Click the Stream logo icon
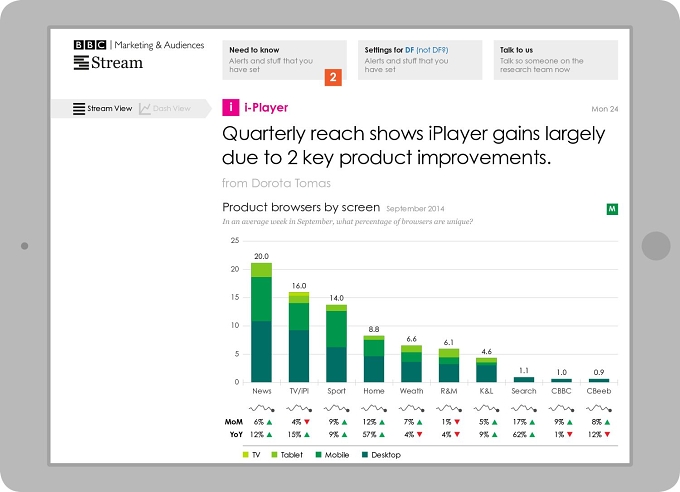The image size is (680, 492). pyautogui.click(x=81, y=62)
